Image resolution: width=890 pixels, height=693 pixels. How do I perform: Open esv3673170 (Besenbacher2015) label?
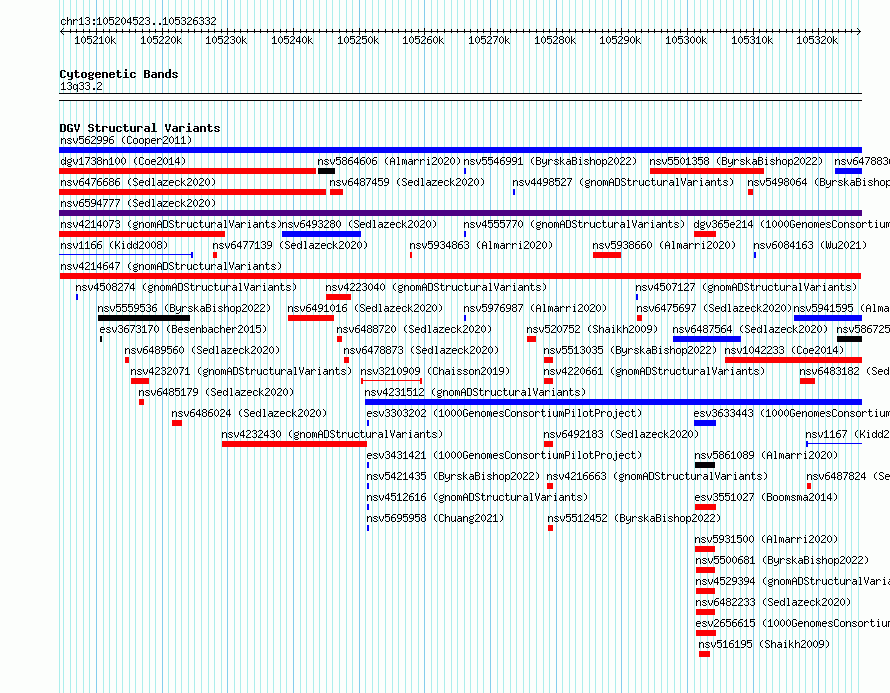coord(183,329)
